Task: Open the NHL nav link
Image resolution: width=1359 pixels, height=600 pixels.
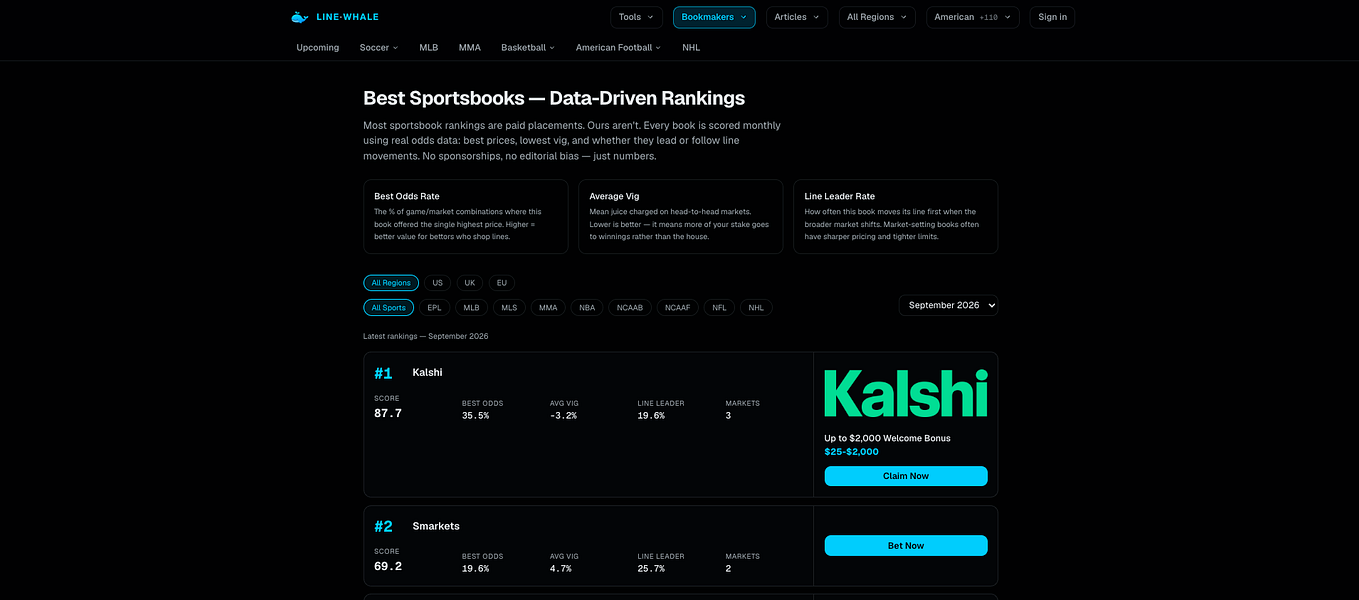Action: [692, 47]
